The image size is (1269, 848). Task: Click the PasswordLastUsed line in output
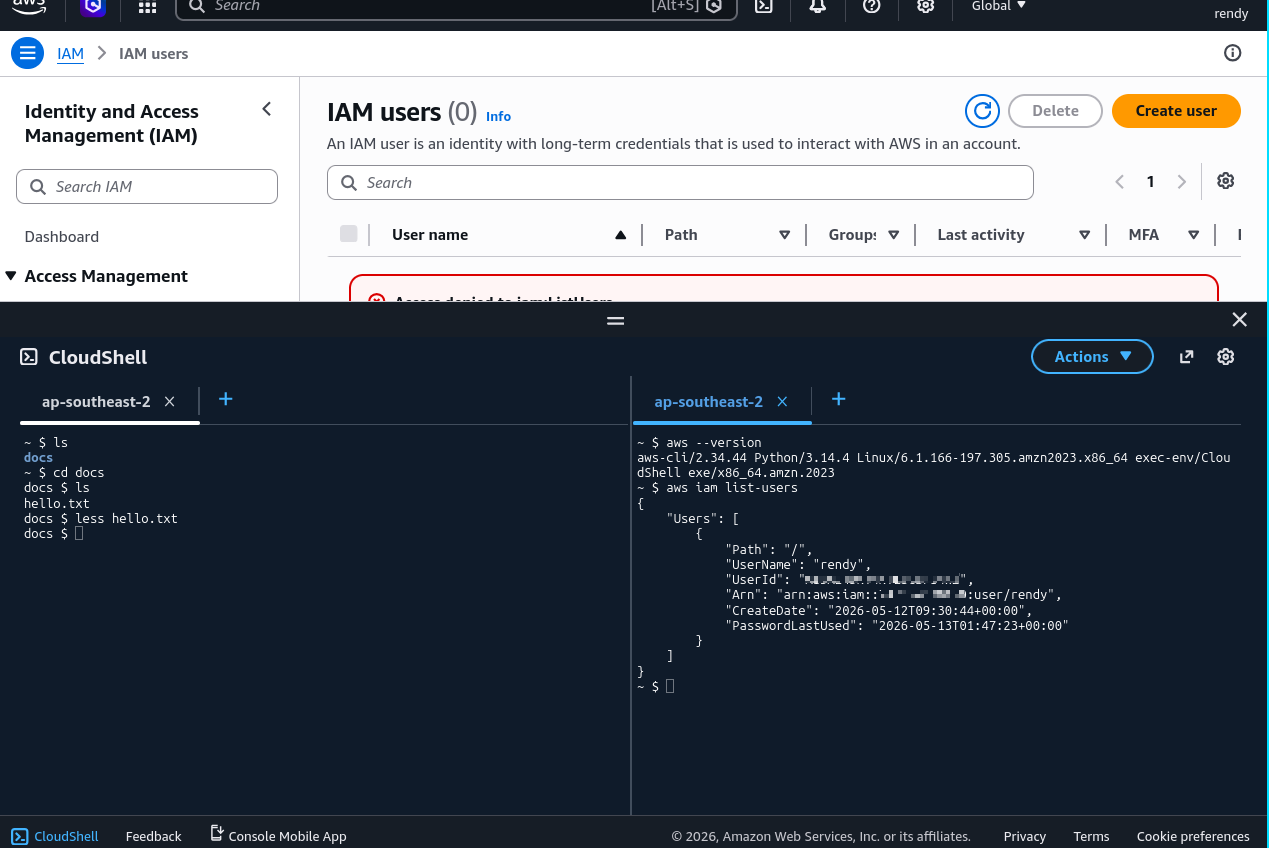click(897, 625)
